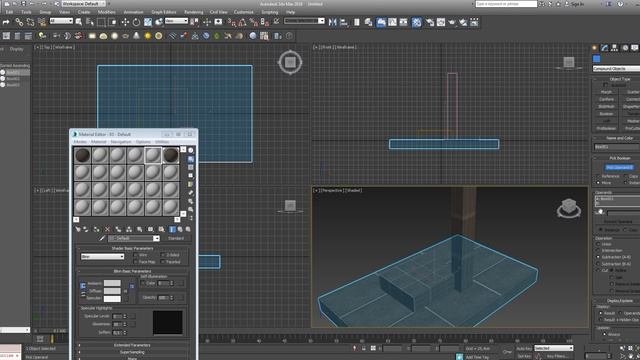Open the selection filter All dropdown

pyautogui.click(x=61, y=21)
